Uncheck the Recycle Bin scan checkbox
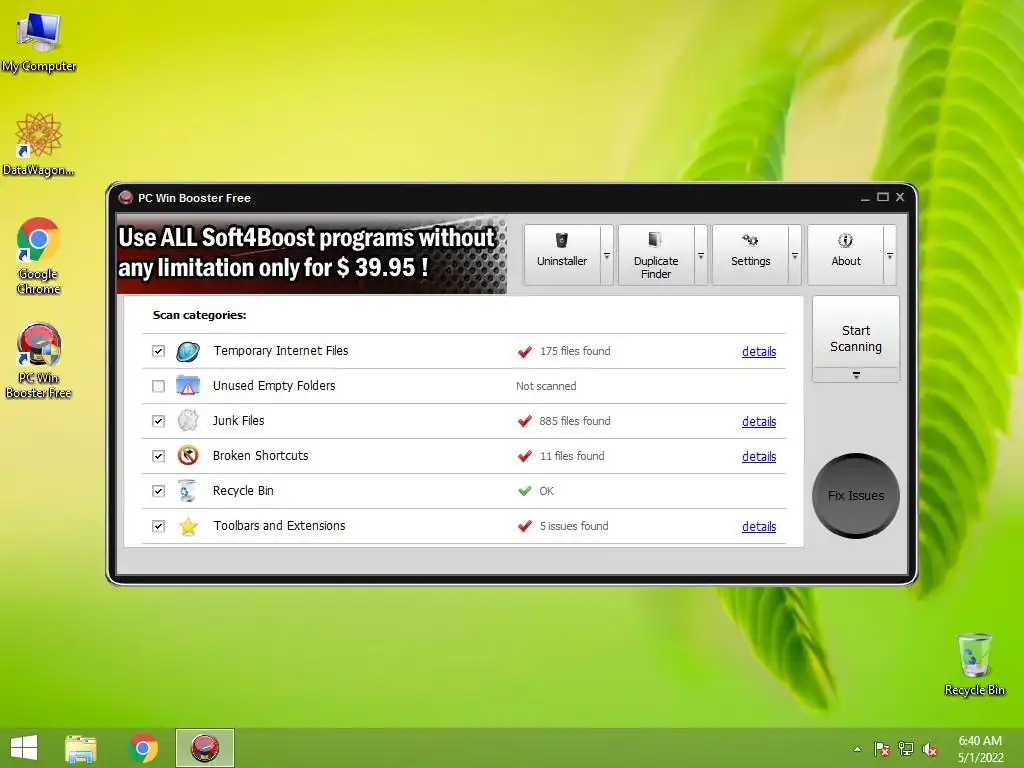 [x=158, y=491]
